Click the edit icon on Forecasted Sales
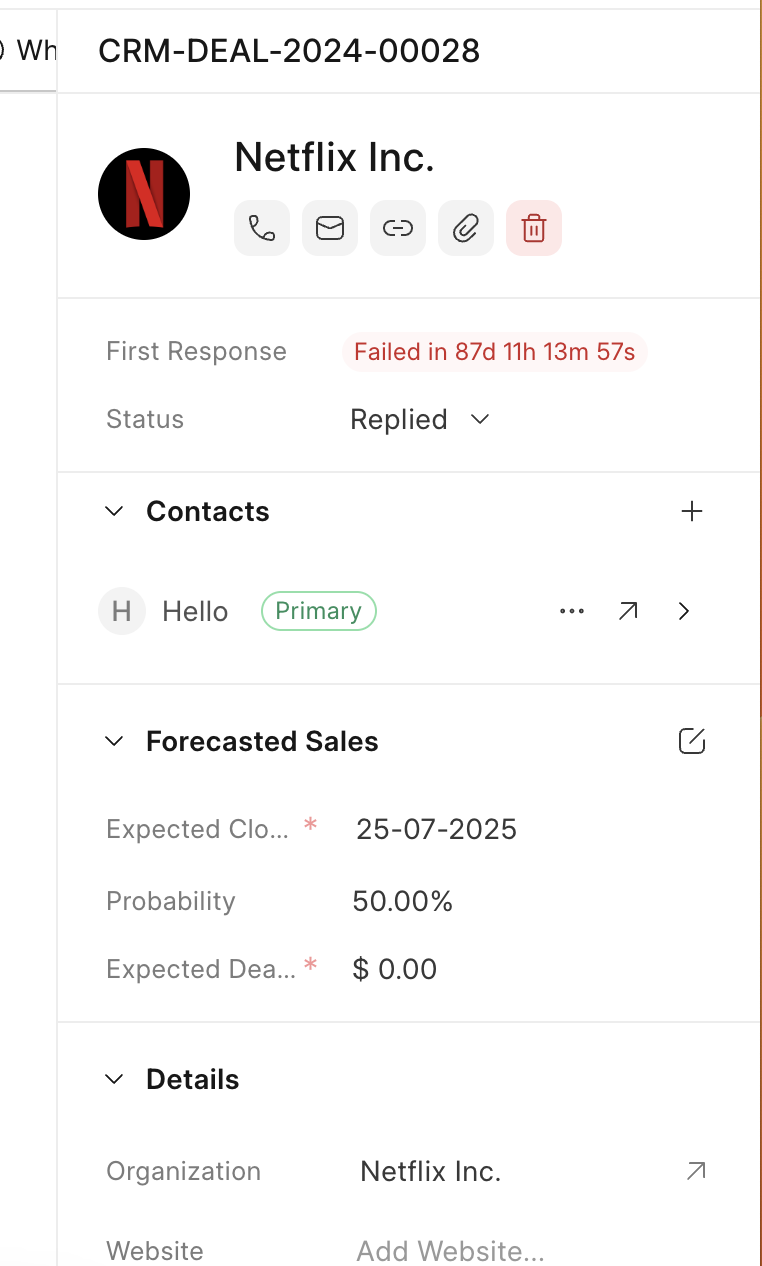This screenshot has height=1266, width=762. tap(691, 741)
